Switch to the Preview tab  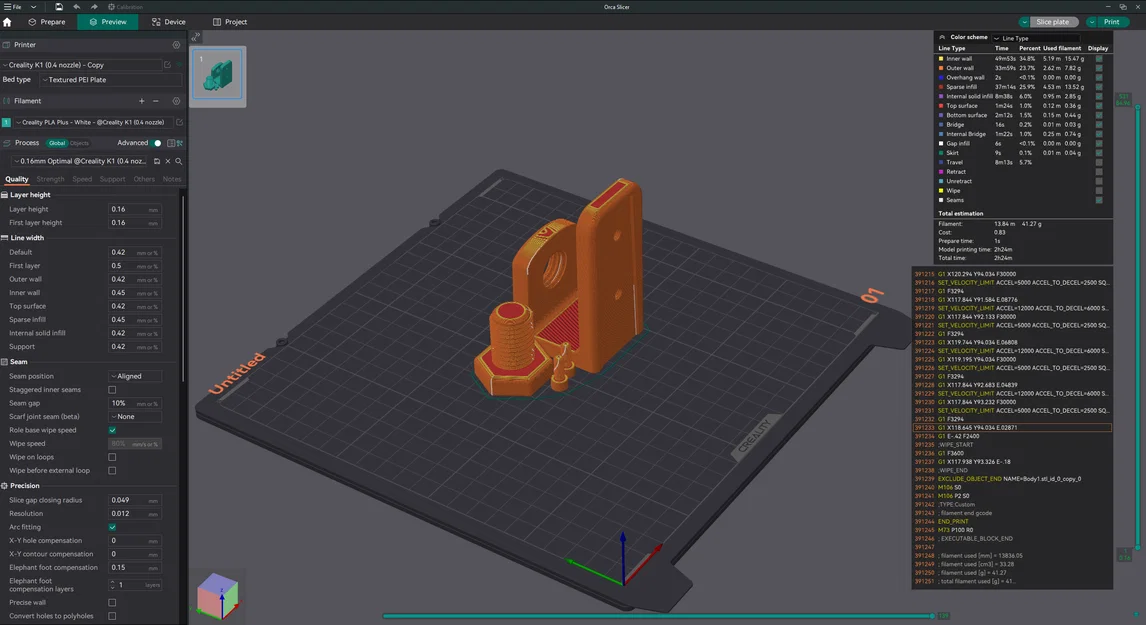pyautogui.click(x=107, y=22)
